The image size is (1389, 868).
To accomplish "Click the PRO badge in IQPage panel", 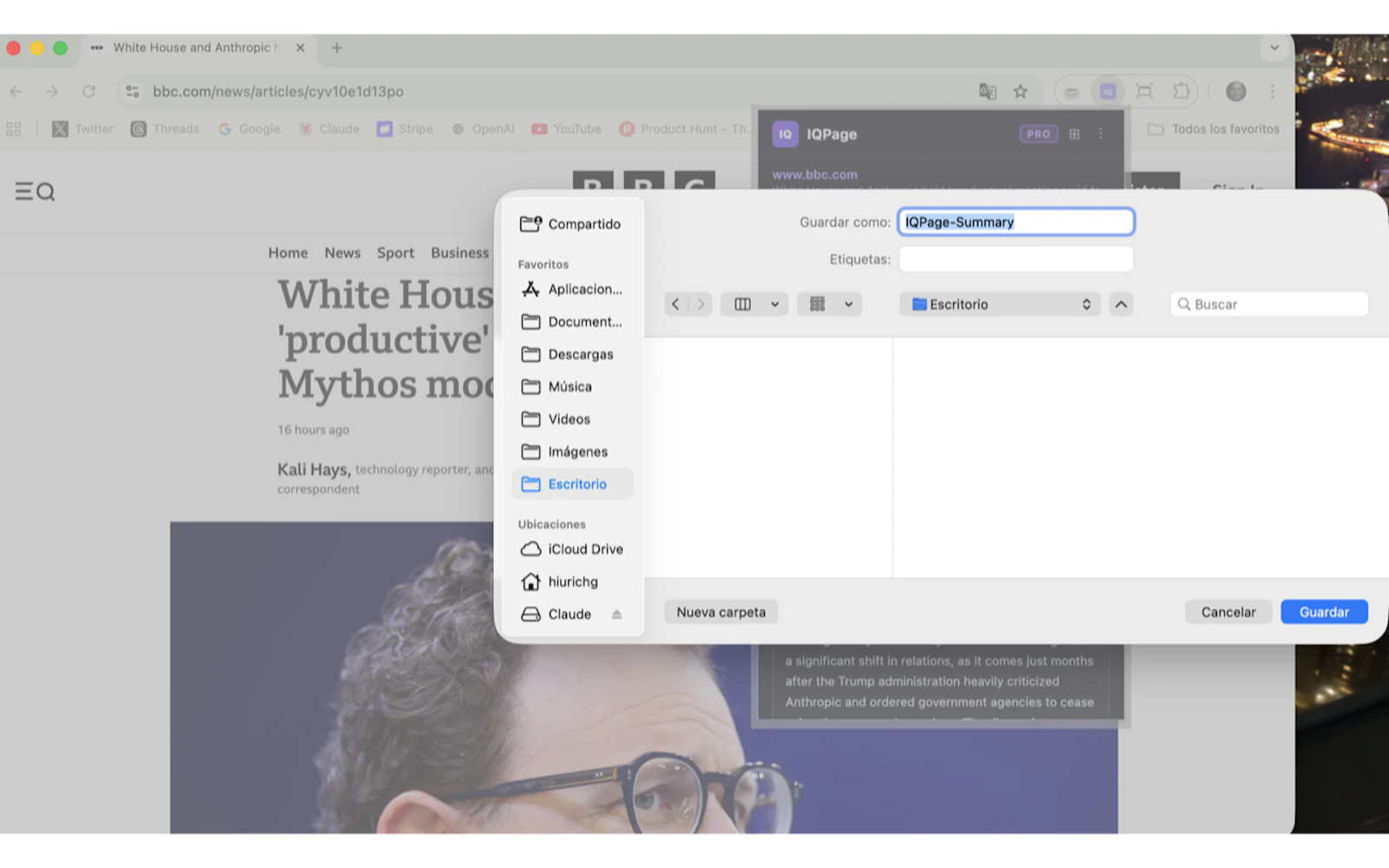I will [1038, 134].
